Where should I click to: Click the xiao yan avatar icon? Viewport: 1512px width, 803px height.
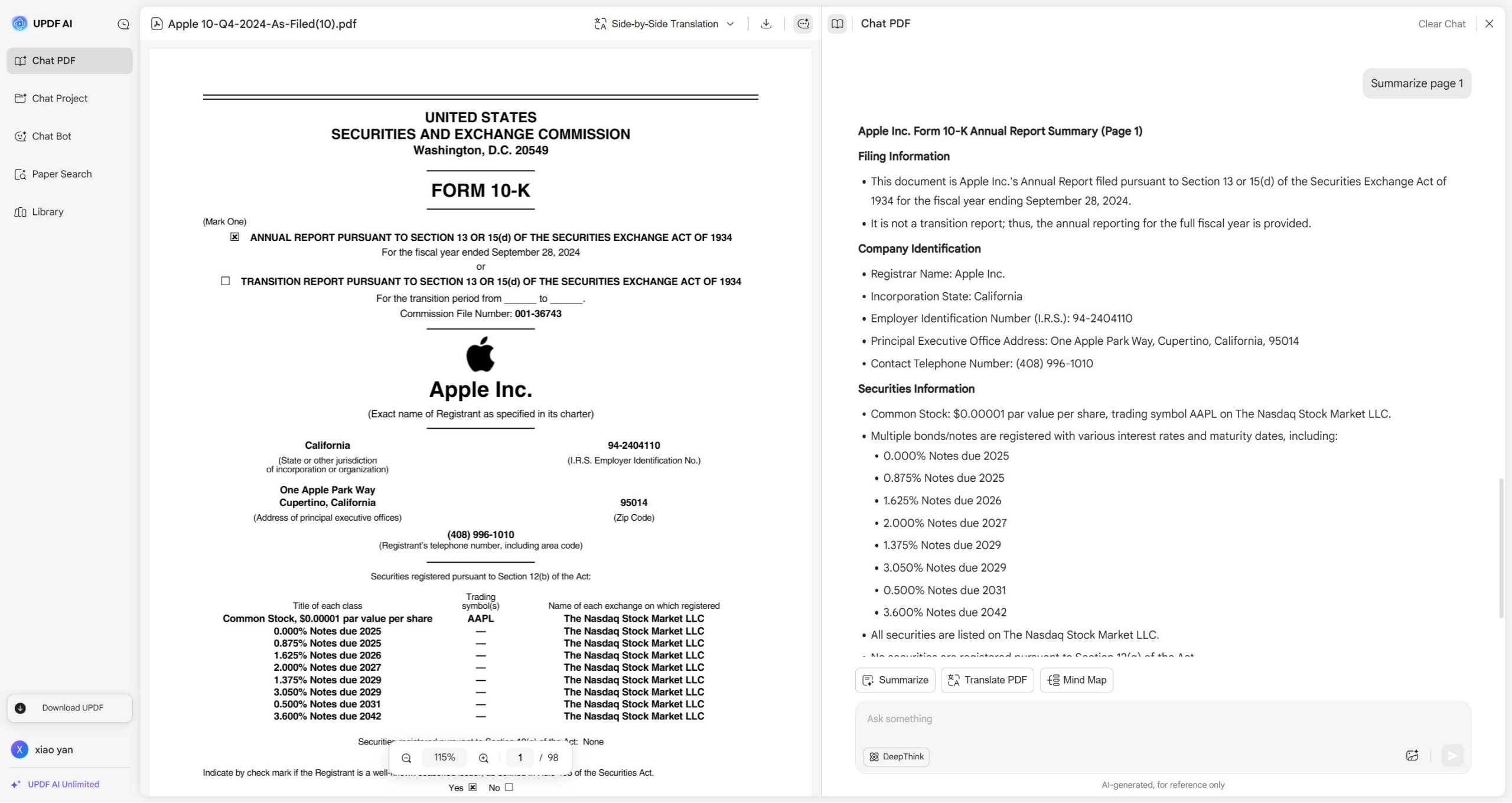[19, 750]
